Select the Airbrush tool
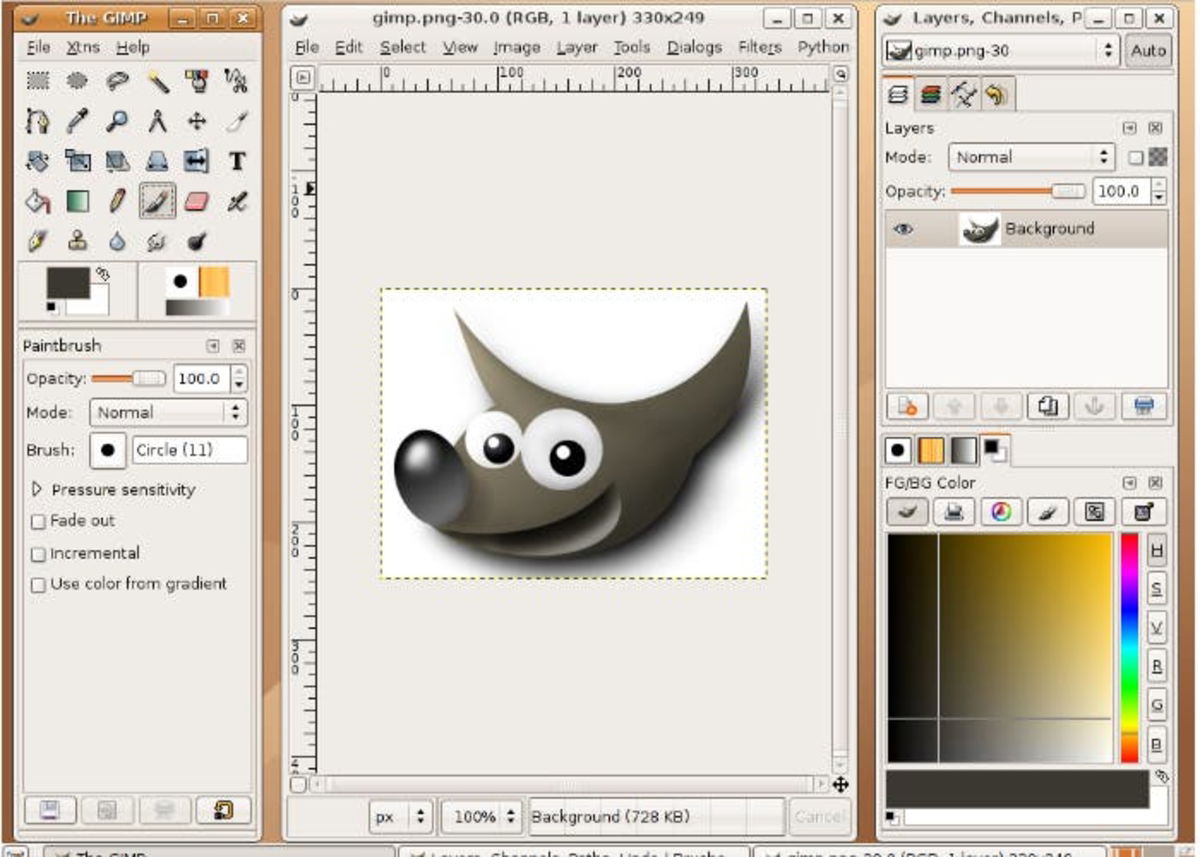 coord(237,201)
